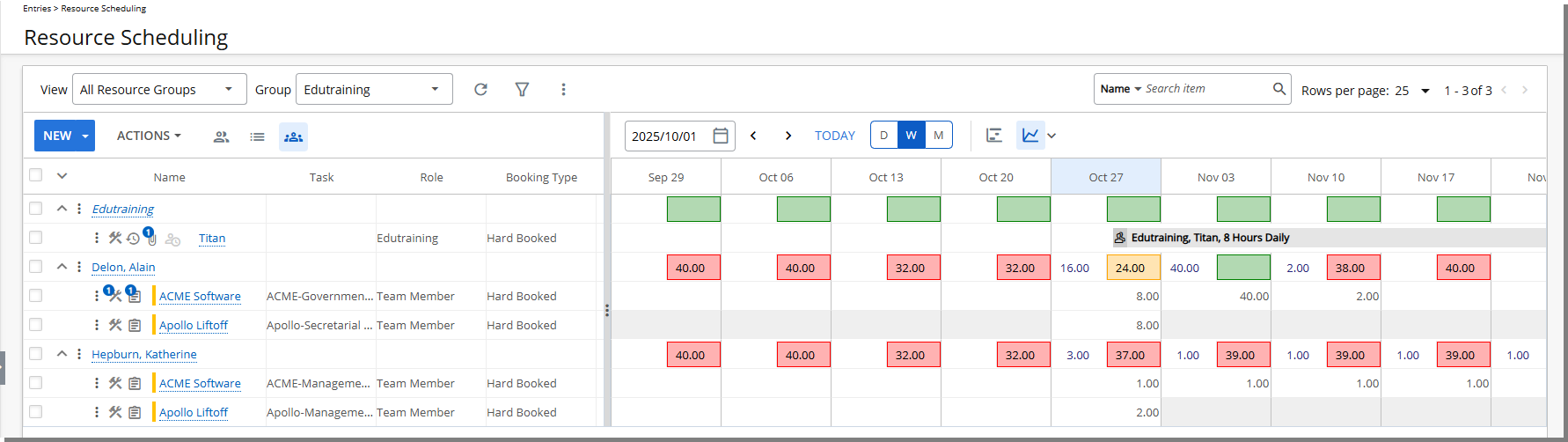
Task: Click tools icon for Hepburn's ACME Software row
Action: point(114,384)
